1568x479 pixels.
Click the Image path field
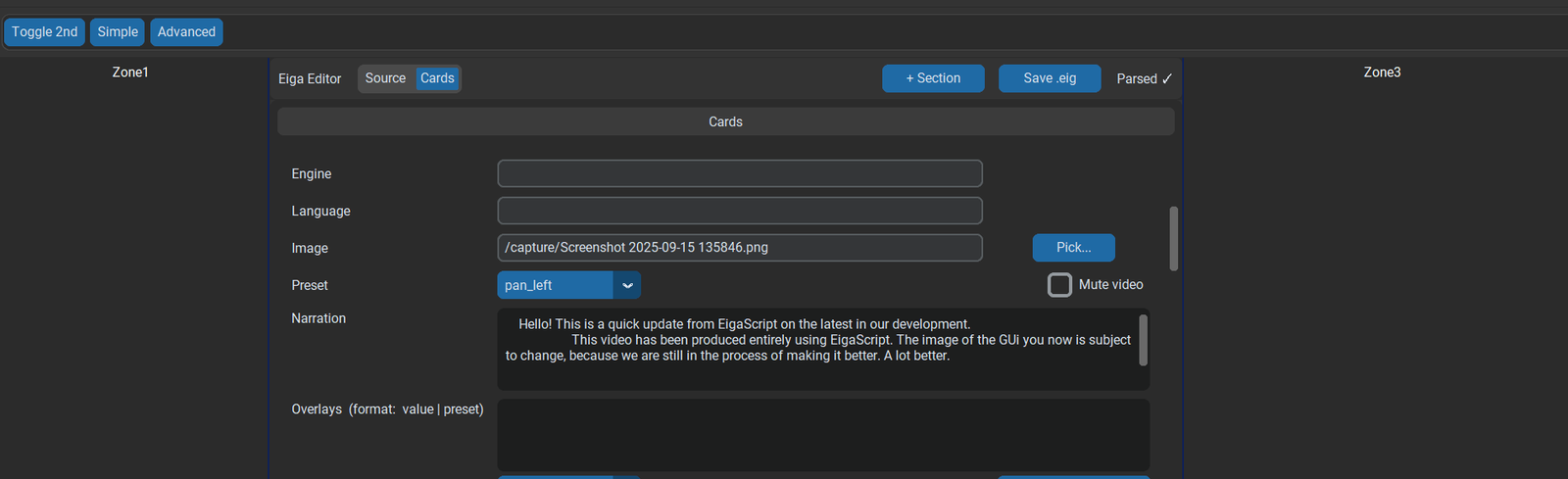[739, 248]
